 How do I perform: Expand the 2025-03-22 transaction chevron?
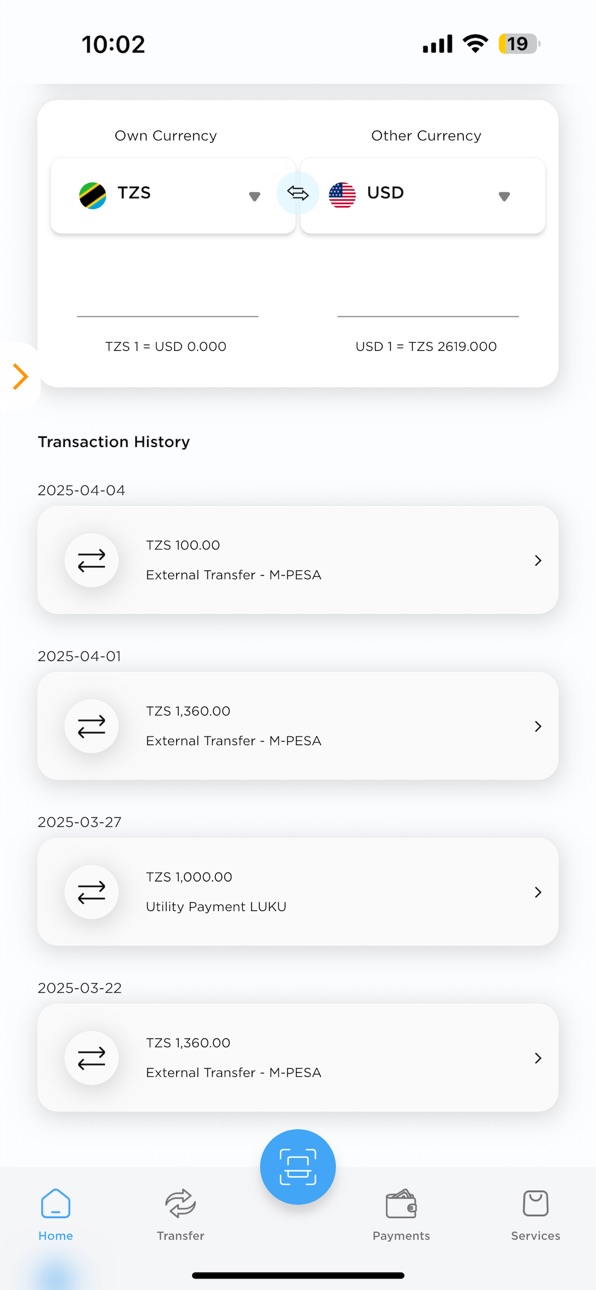pyautogui.click(x=538, y=1058)
